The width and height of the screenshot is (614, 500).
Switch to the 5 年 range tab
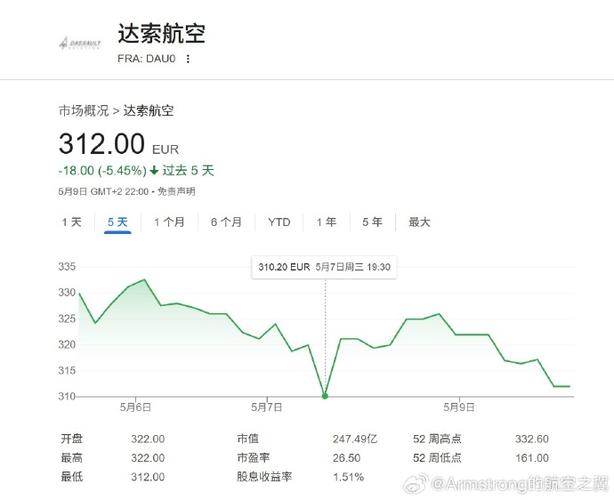coord(372,222)
